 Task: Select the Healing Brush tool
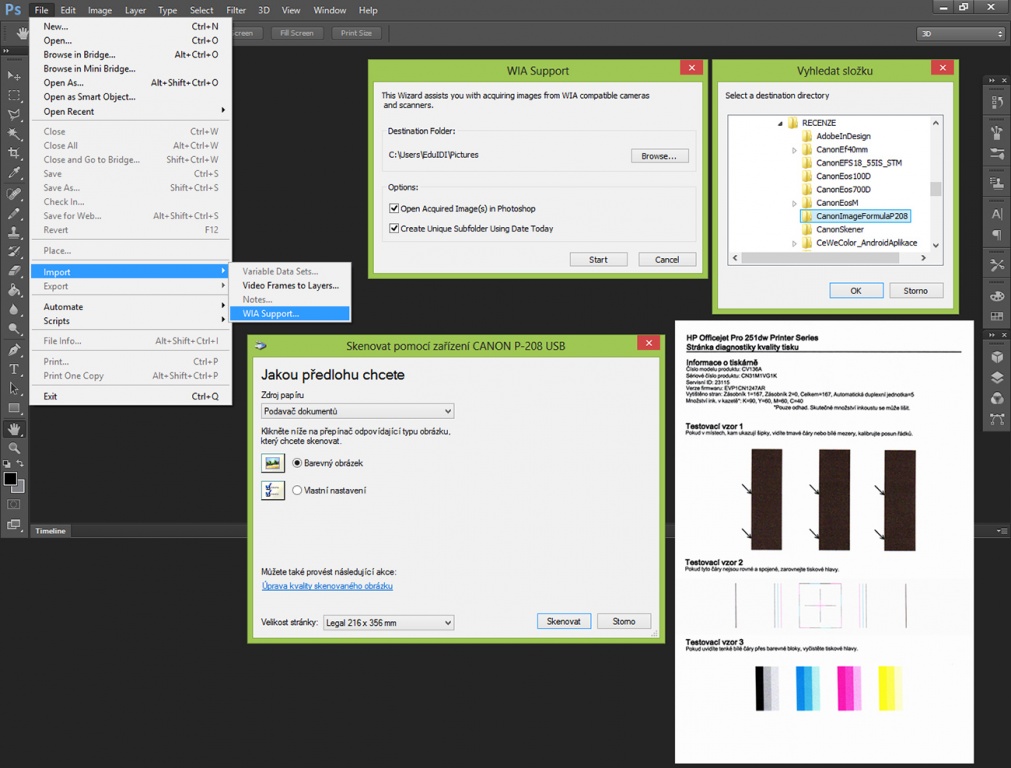pyautogui.click(x=14, y=193)
